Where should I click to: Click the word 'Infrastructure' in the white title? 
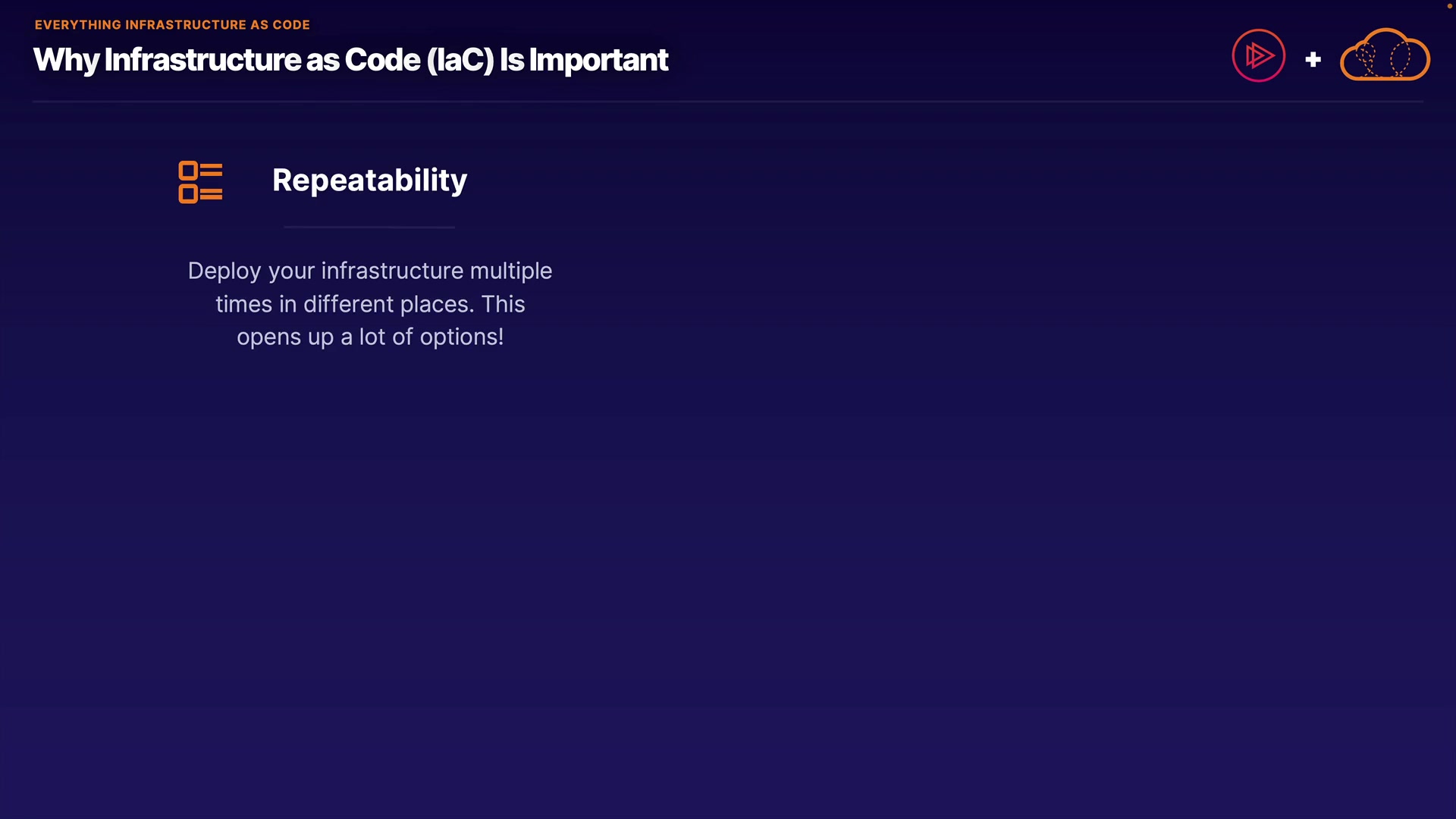click(x=202, y=60)
